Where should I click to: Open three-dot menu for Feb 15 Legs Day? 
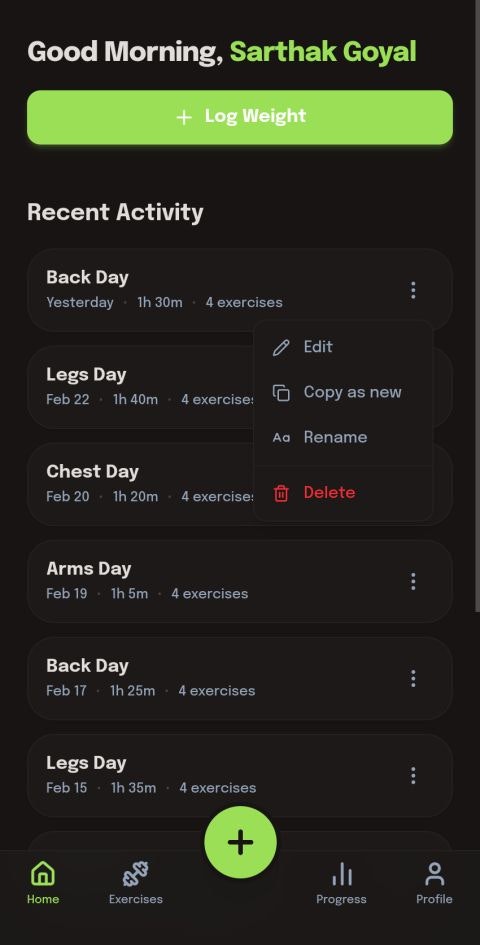pos(413,776)
